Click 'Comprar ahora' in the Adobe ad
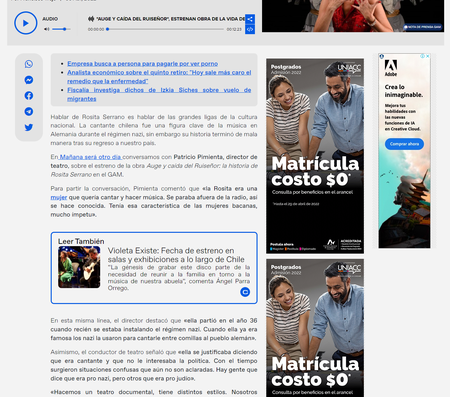 [404, 144]
